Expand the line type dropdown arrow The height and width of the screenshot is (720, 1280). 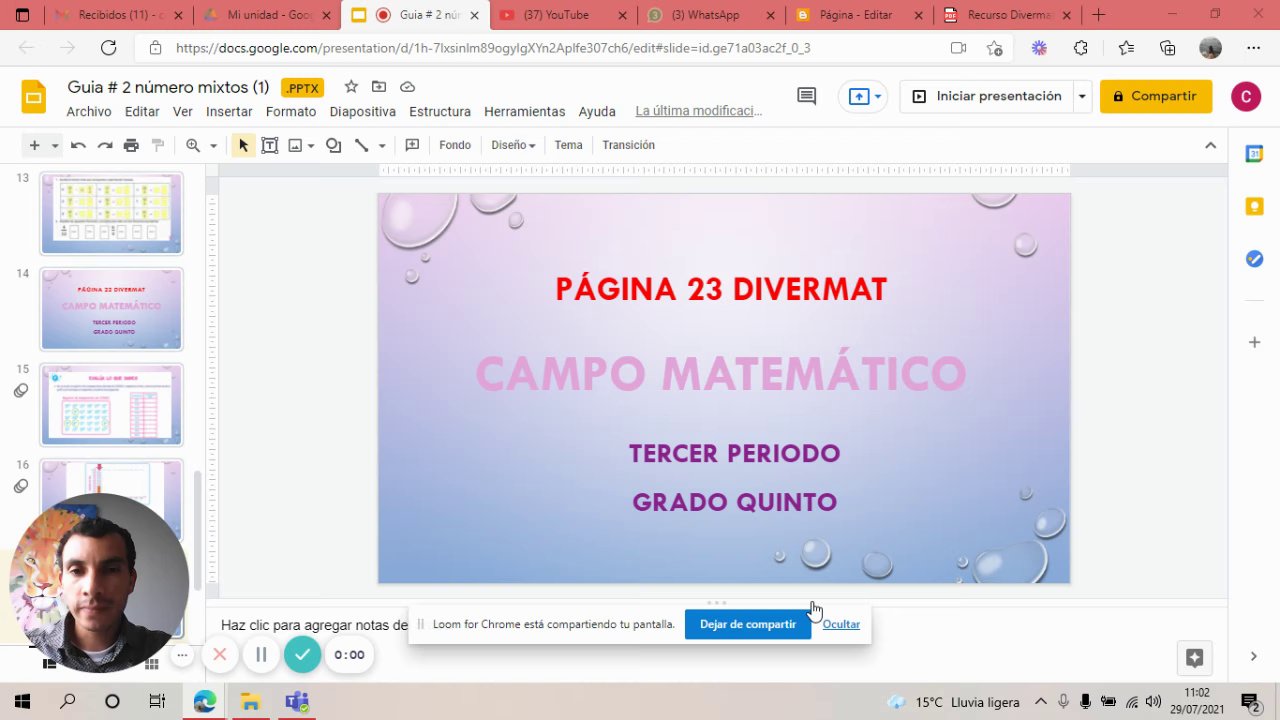(x=382, y=145)
